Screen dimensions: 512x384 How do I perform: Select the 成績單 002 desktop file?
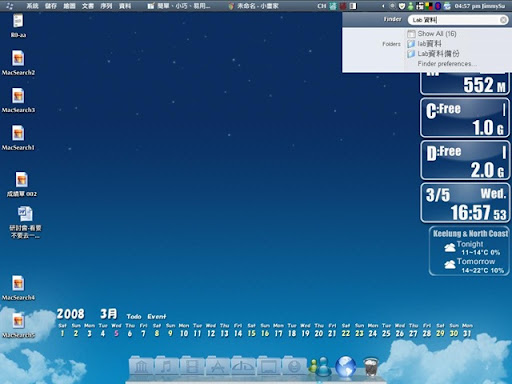(x=22, y=184)
